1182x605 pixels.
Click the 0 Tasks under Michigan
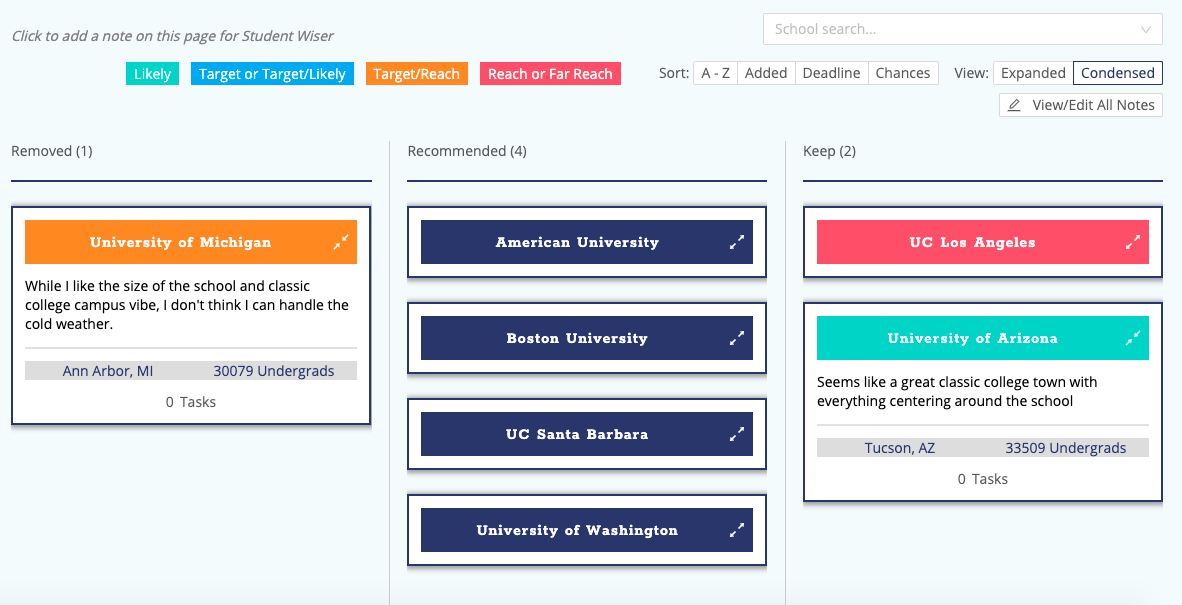pyautogui.click(x=191, y=402)
